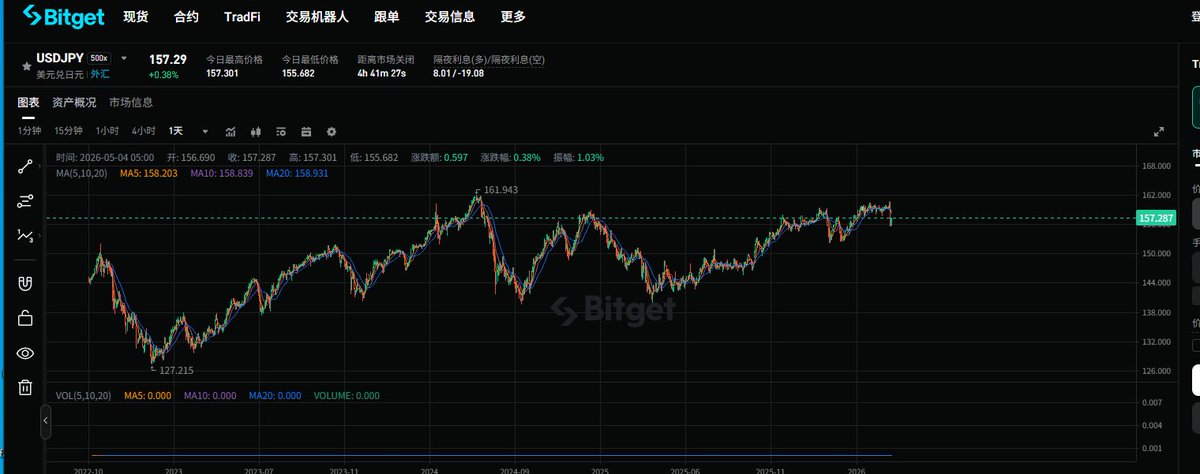Screen dimensions: 1200x474
Task: Favorite USDJPY with the star icon
Action: pyautogui.click(x=27, y=66)
